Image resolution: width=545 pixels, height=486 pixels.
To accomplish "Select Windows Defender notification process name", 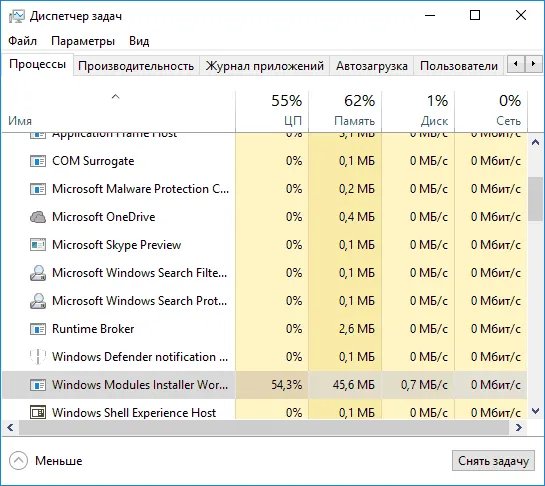I will coord(140,357).
